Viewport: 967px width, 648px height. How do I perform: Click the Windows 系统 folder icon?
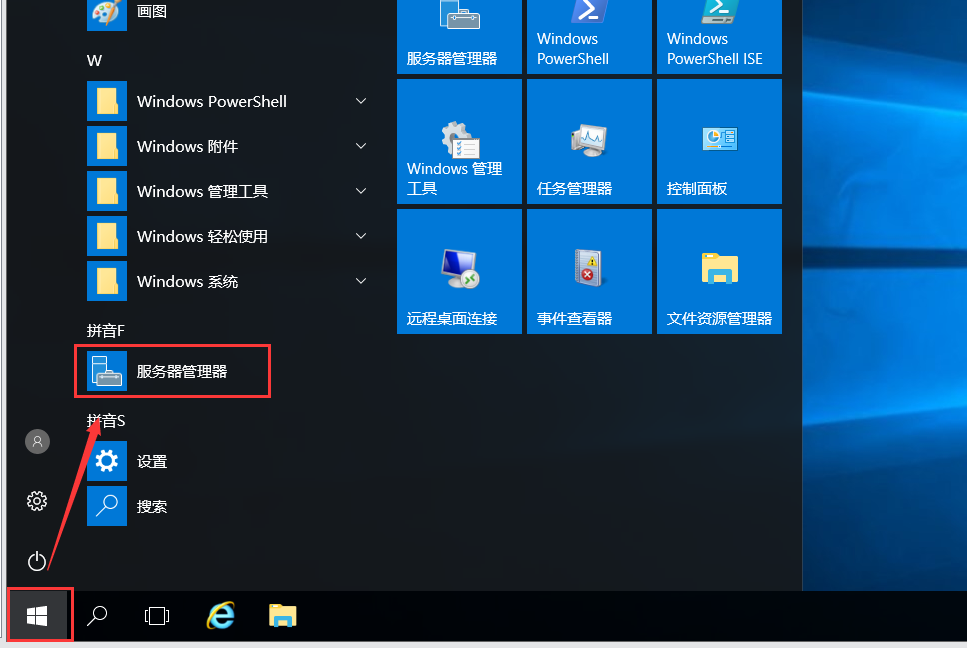tap(107, 281)
